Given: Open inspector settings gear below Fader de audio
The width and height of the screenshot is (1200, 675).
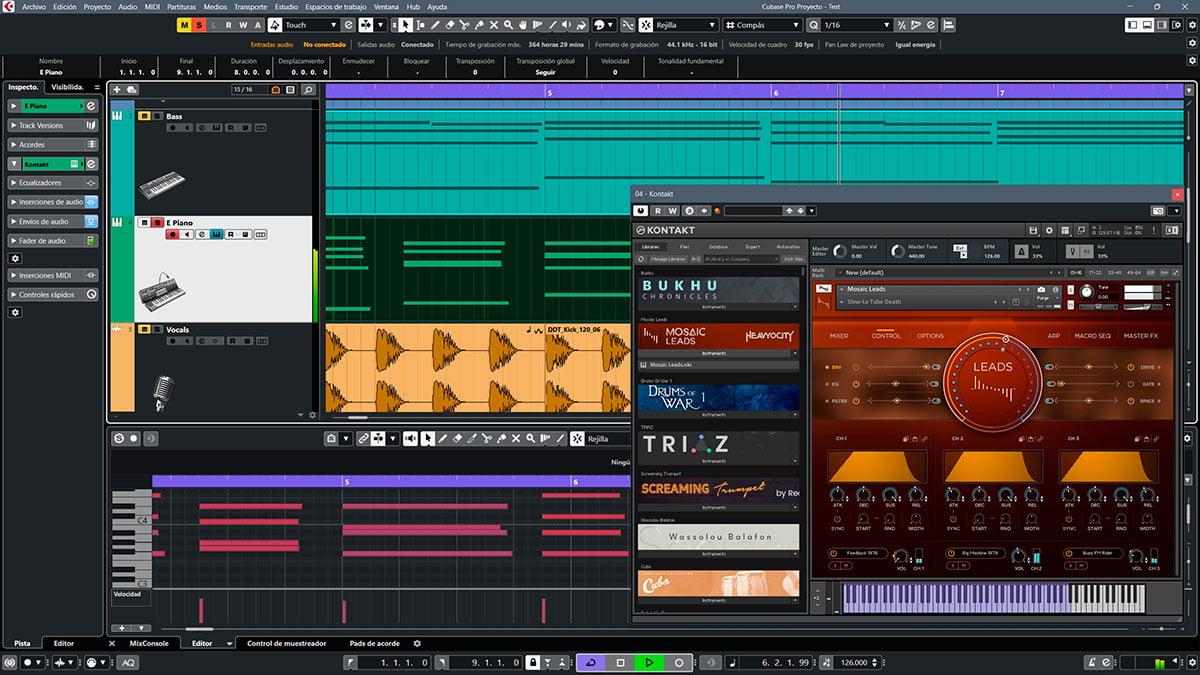Looking at the screenshot, I should tap(15, 258).
